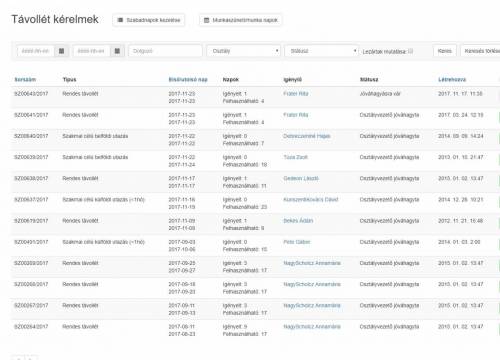Image resolution: width=500 pixels, height=360 pixels.
Task: Focus the first date input field
Action: point(36,51)
